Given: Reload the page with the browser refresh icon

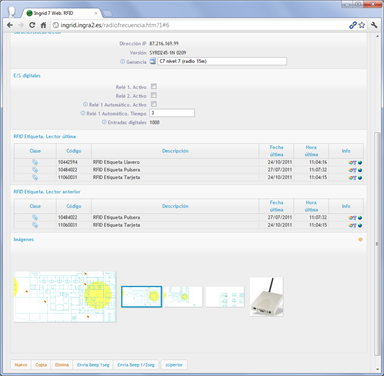Looking at the screenshot, I should click(32, 25).
